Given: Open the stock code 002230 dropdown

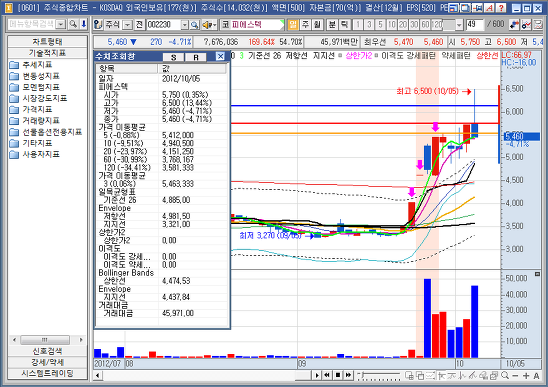Looking at the screenshot, I should pos(185,25).
